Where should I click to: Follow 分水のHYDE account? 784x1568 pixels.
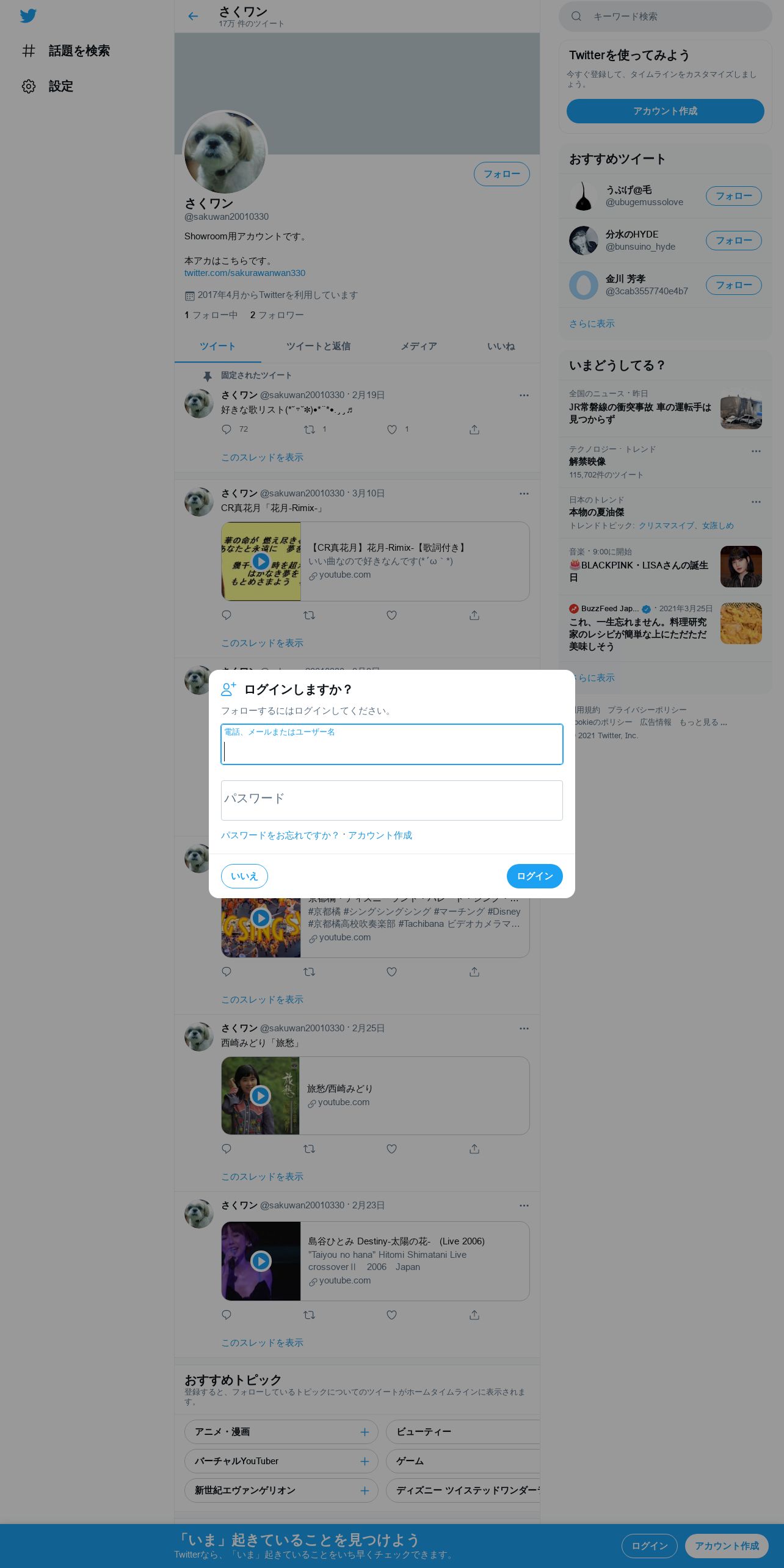pos(733,241)
